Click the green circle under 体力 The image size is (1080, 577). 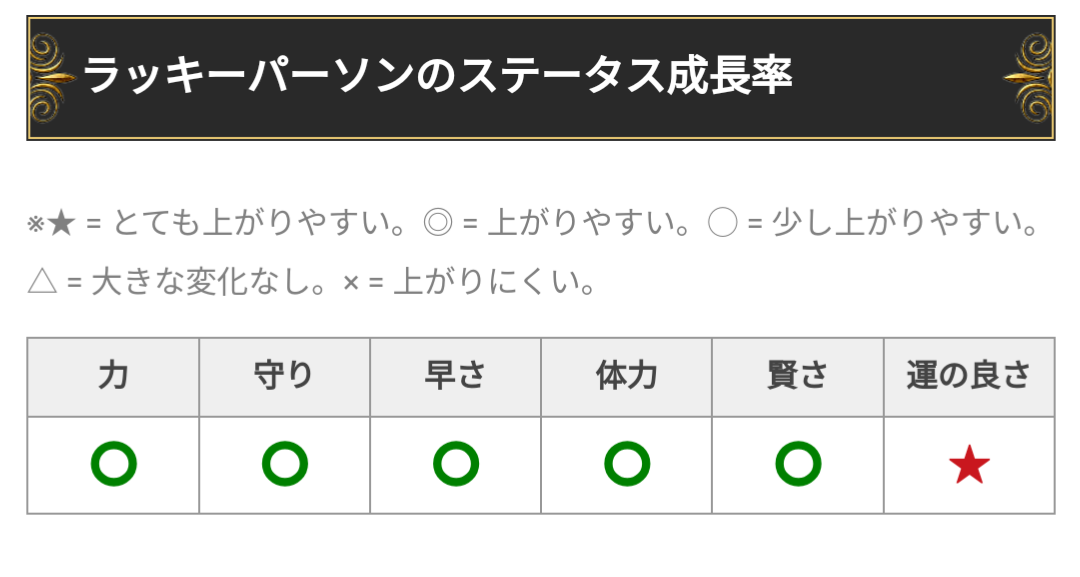click(627, 464)
